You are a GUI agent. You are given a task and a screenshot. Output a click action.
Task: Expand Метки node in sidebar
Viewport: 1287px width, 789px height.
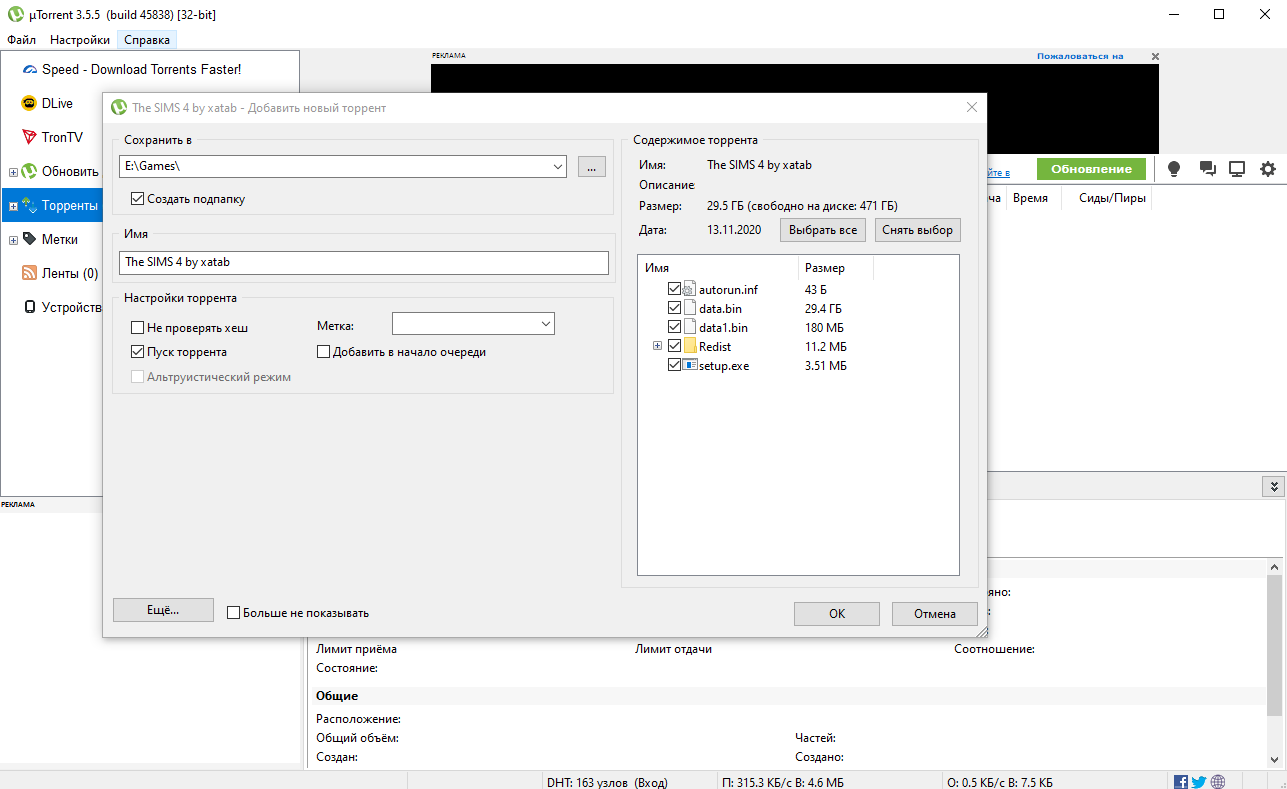click(x=13, y=240)
